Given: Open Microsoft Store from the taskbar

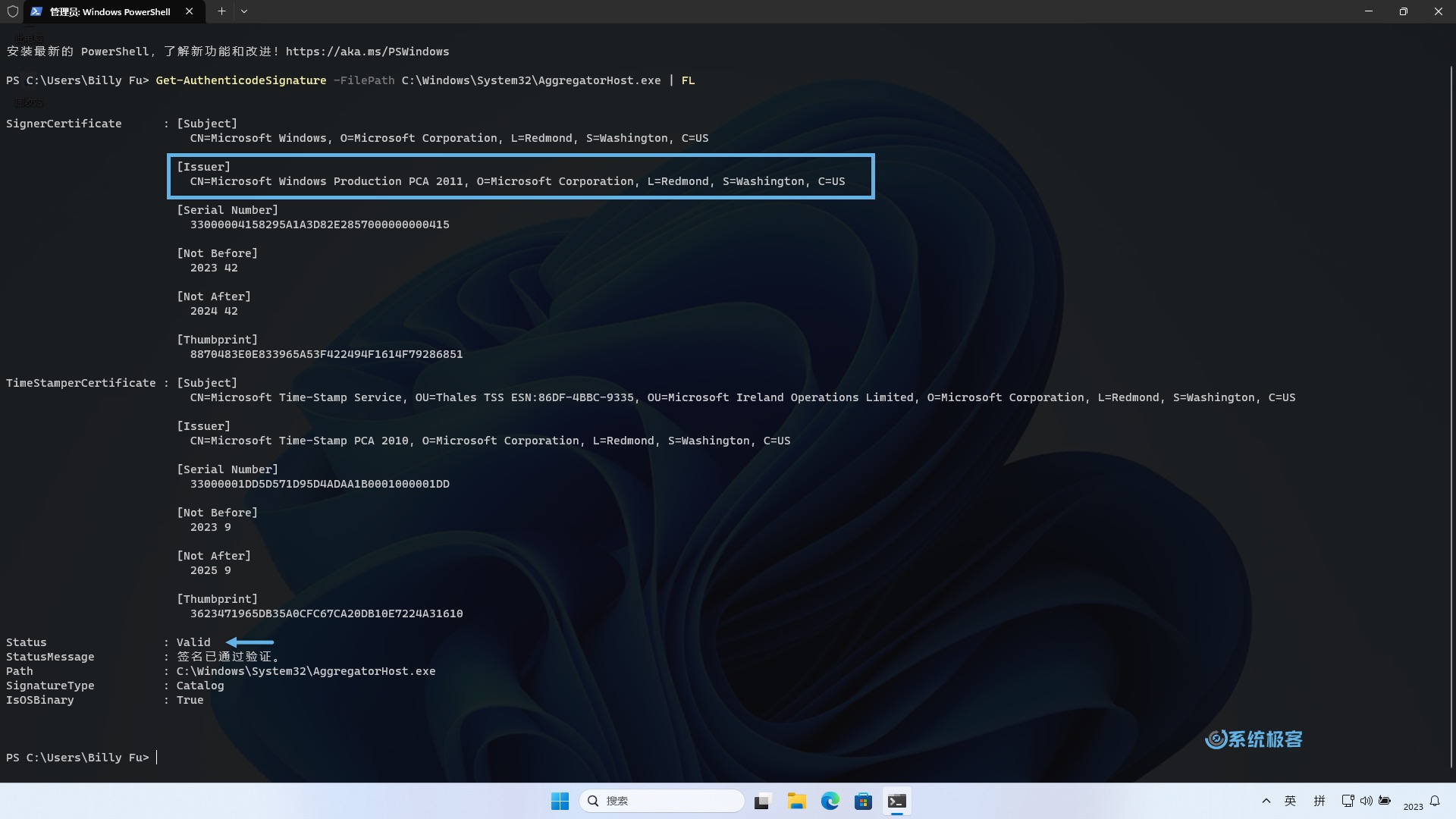Looking at the screenshot, I should (863, 801).
